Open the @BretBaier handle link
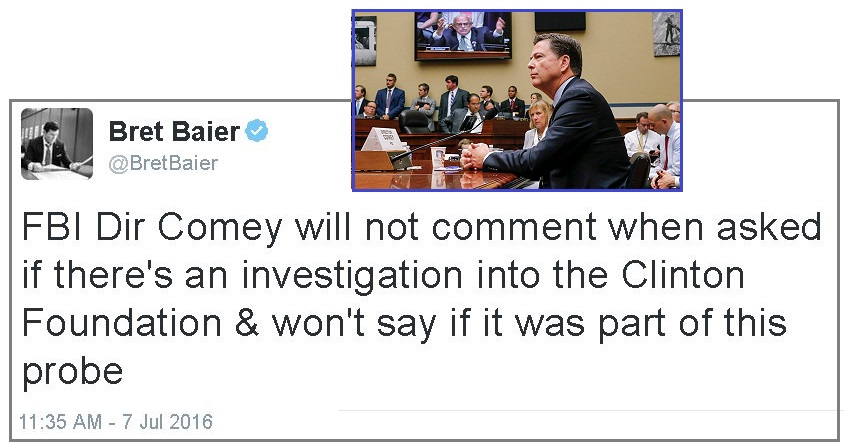 [163, 162]
